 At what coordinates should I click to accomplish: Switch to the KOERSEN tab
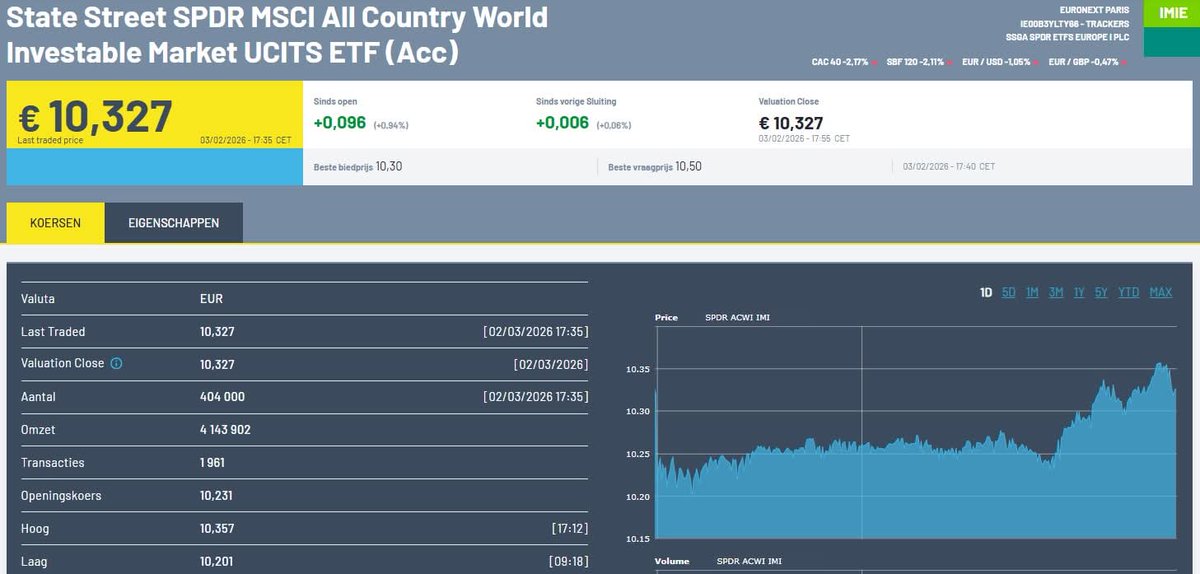[x=55, y=223]
